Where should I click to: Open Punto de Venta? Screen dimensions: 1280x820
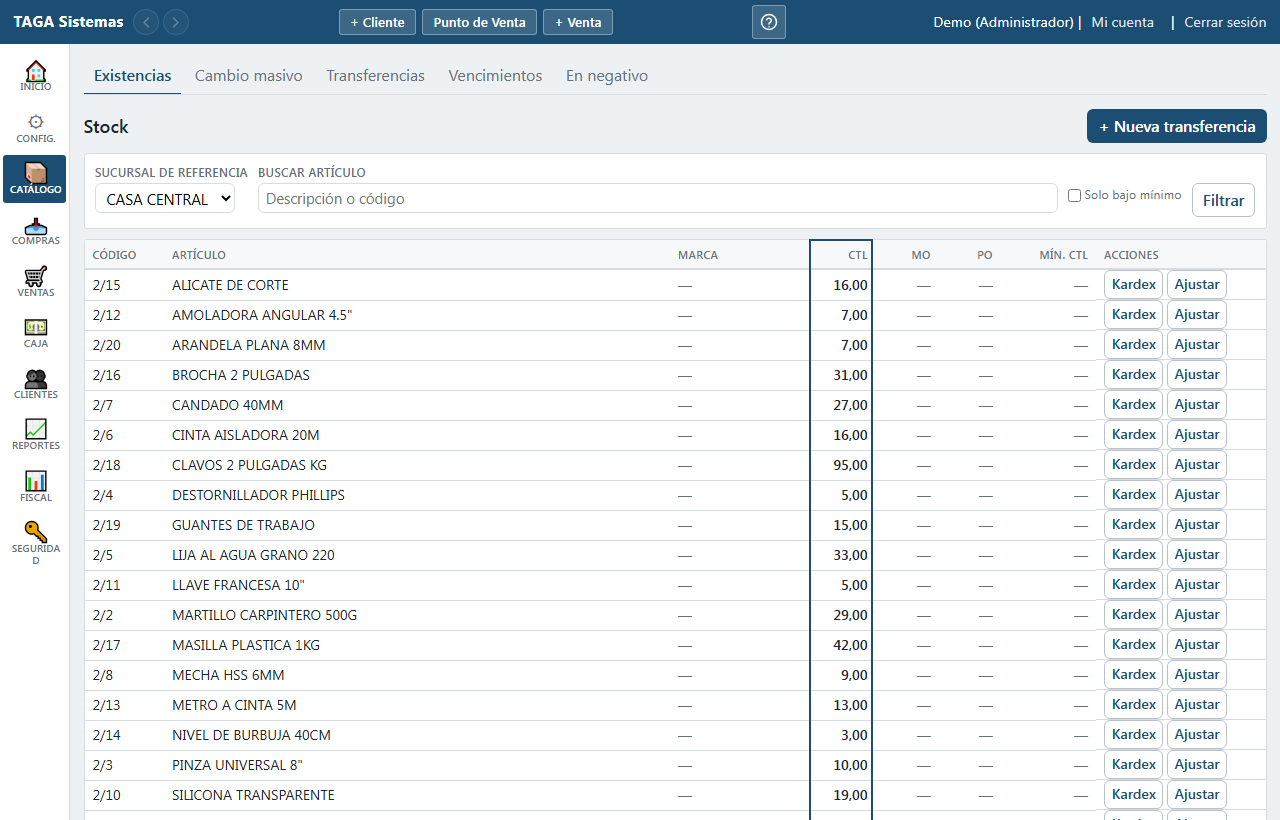(480, 22)
